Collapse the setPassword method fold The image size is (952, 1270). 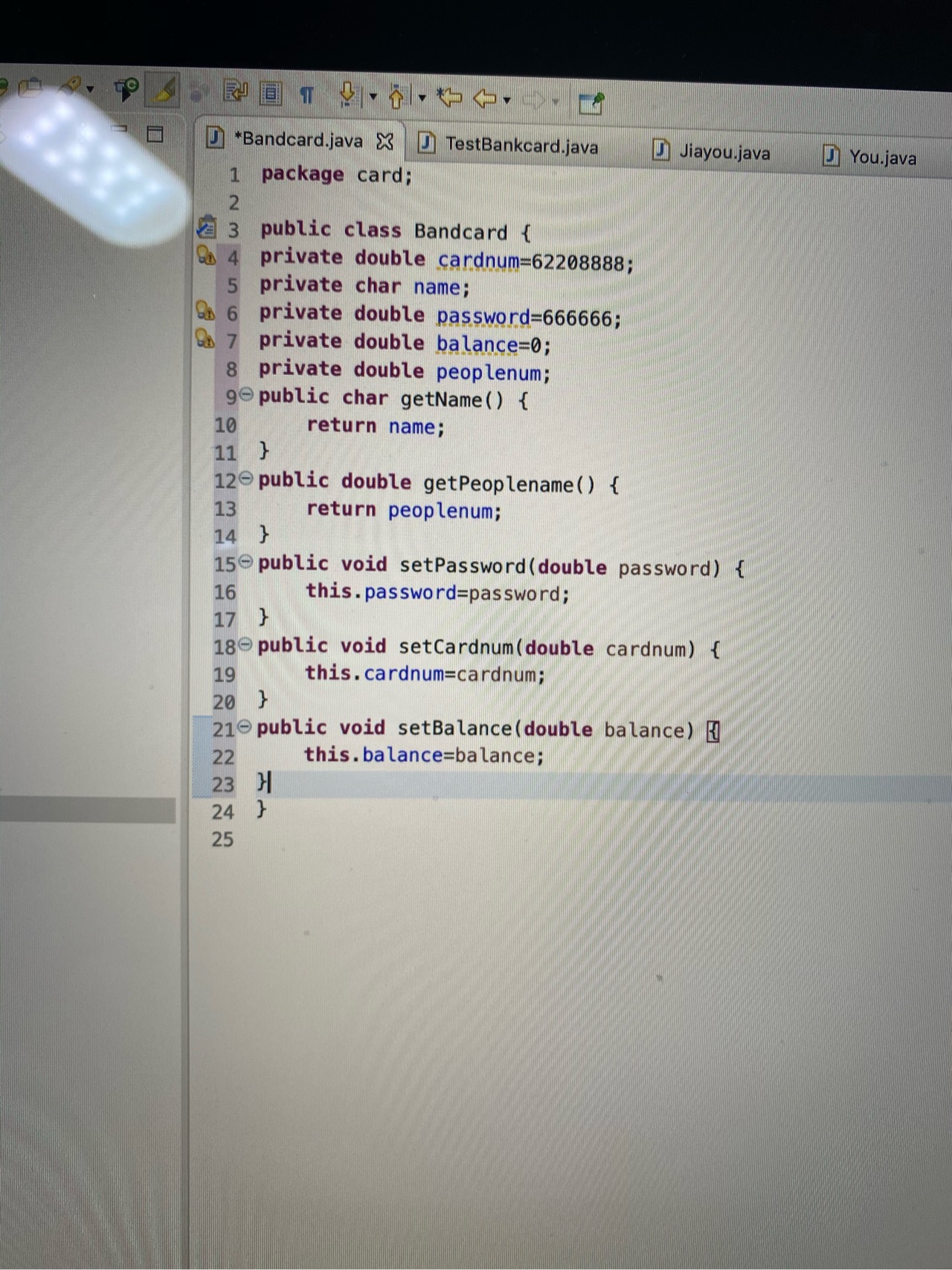pos(245,562)
